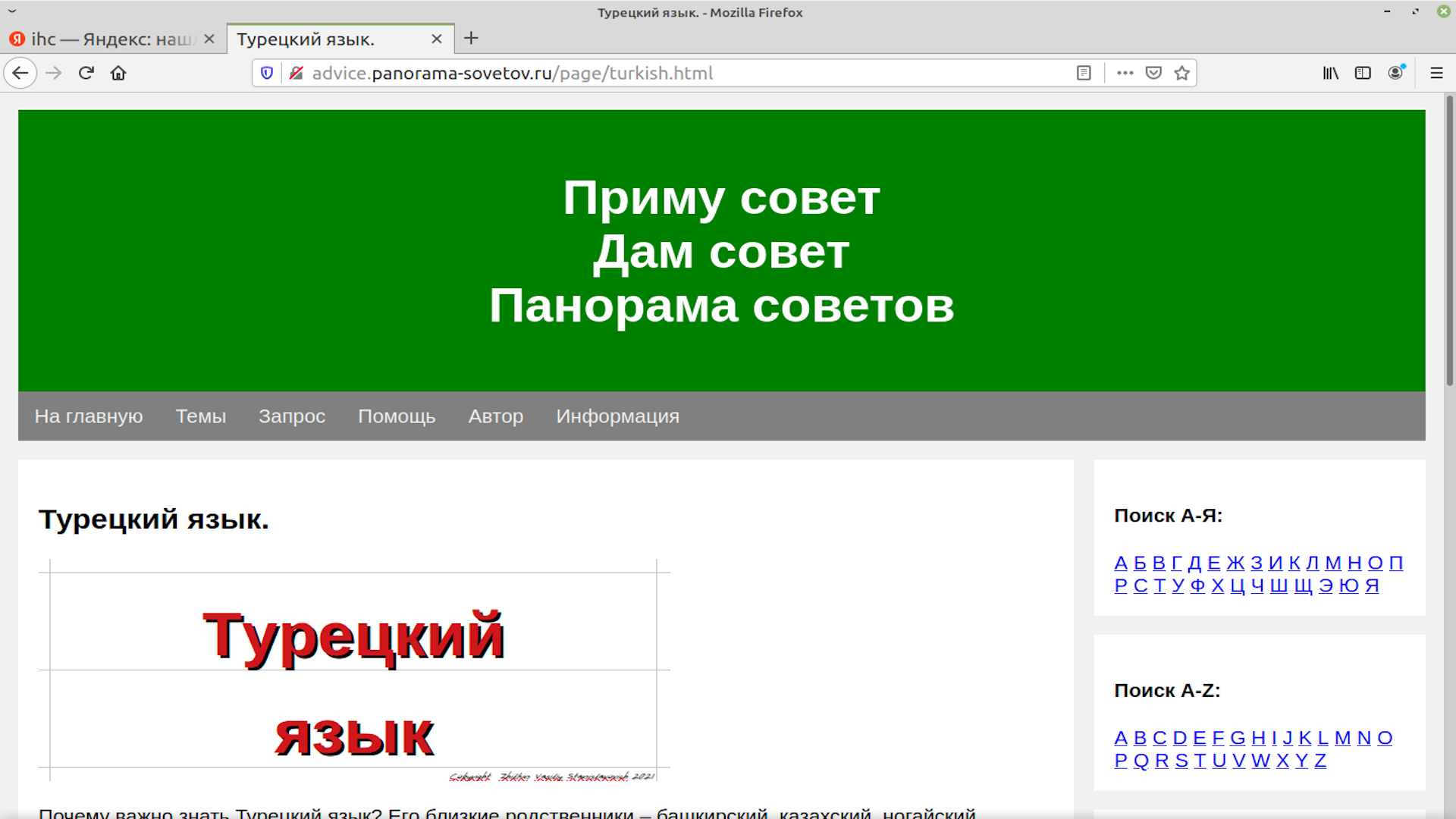Reload the current page
The width and height of the screenshot is (1456, 819).
[x=86, y=73]
